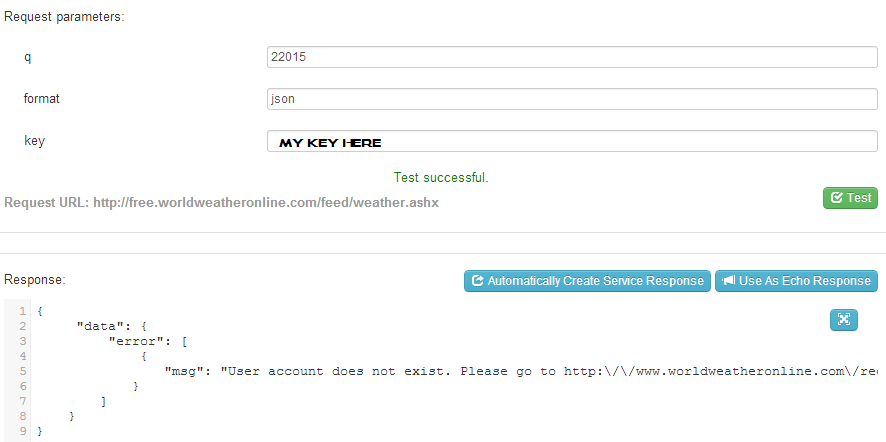Select line number 5 in response gutter

coord(21,371)
